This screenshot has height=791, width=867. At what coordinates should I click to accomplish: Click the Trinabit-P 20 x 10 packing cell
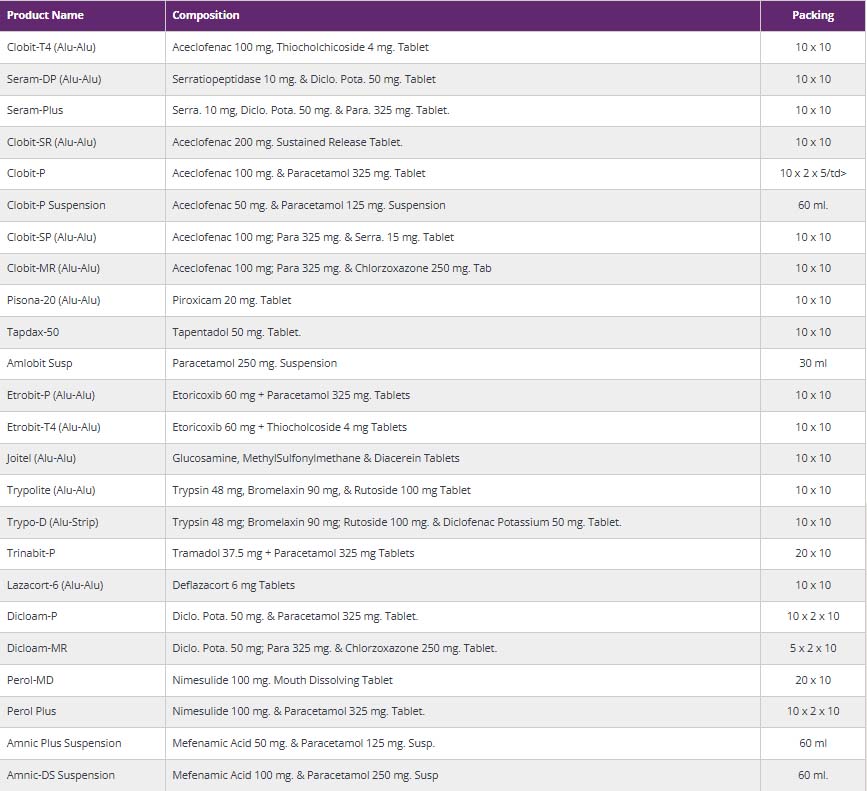pyautogui.click(x=812, y=553)
